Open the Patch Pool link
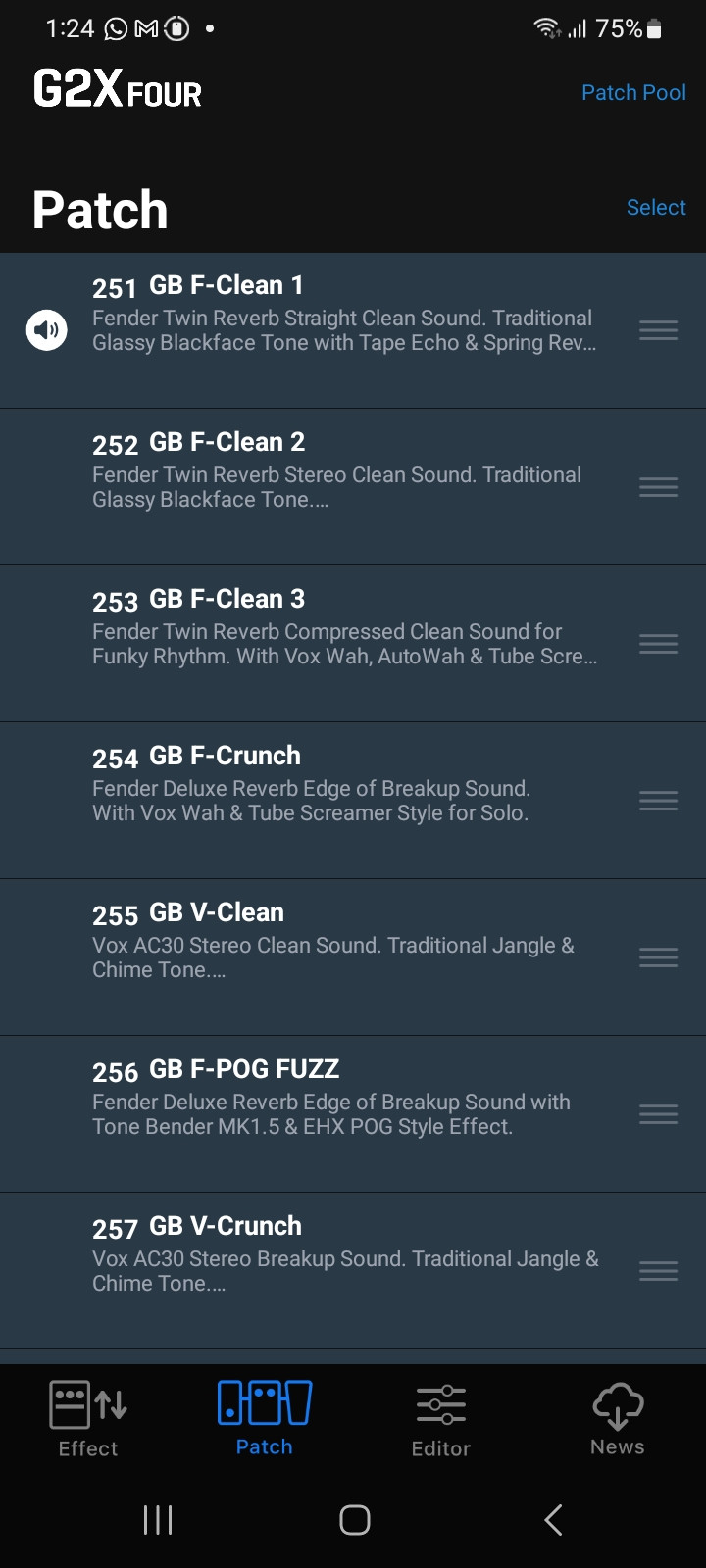Image resolution: width=706 pixels, height=1568 pixels. pos(633,93)
